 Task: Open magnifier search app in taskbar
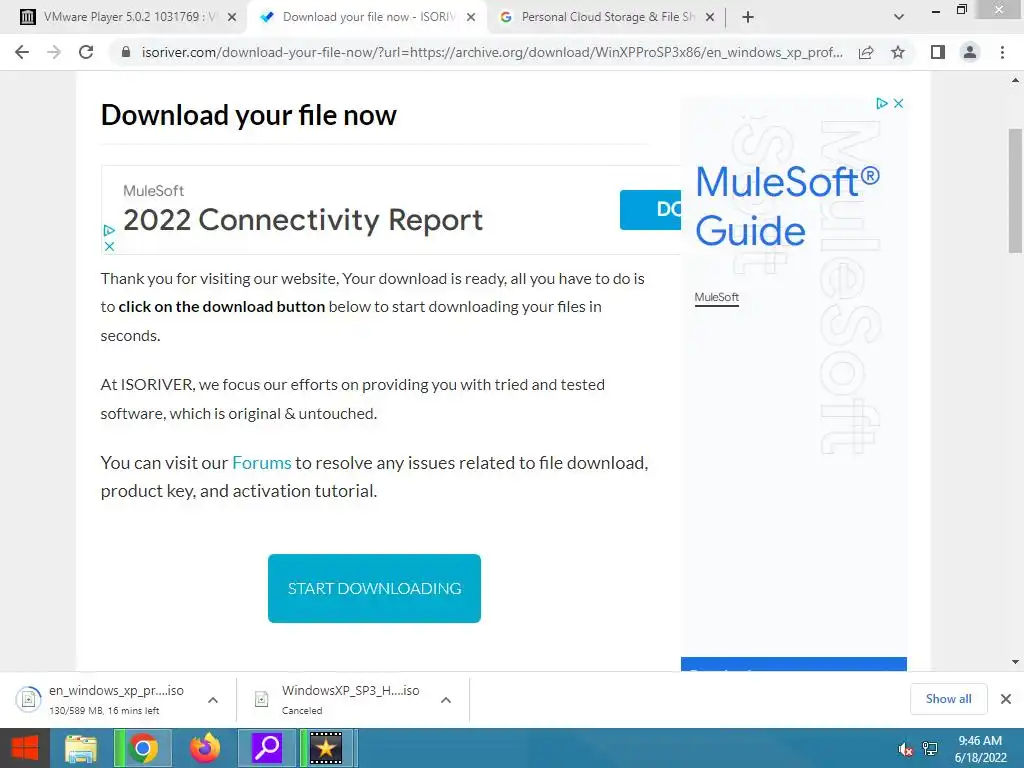pyautogui.click(x=266, y=748)
